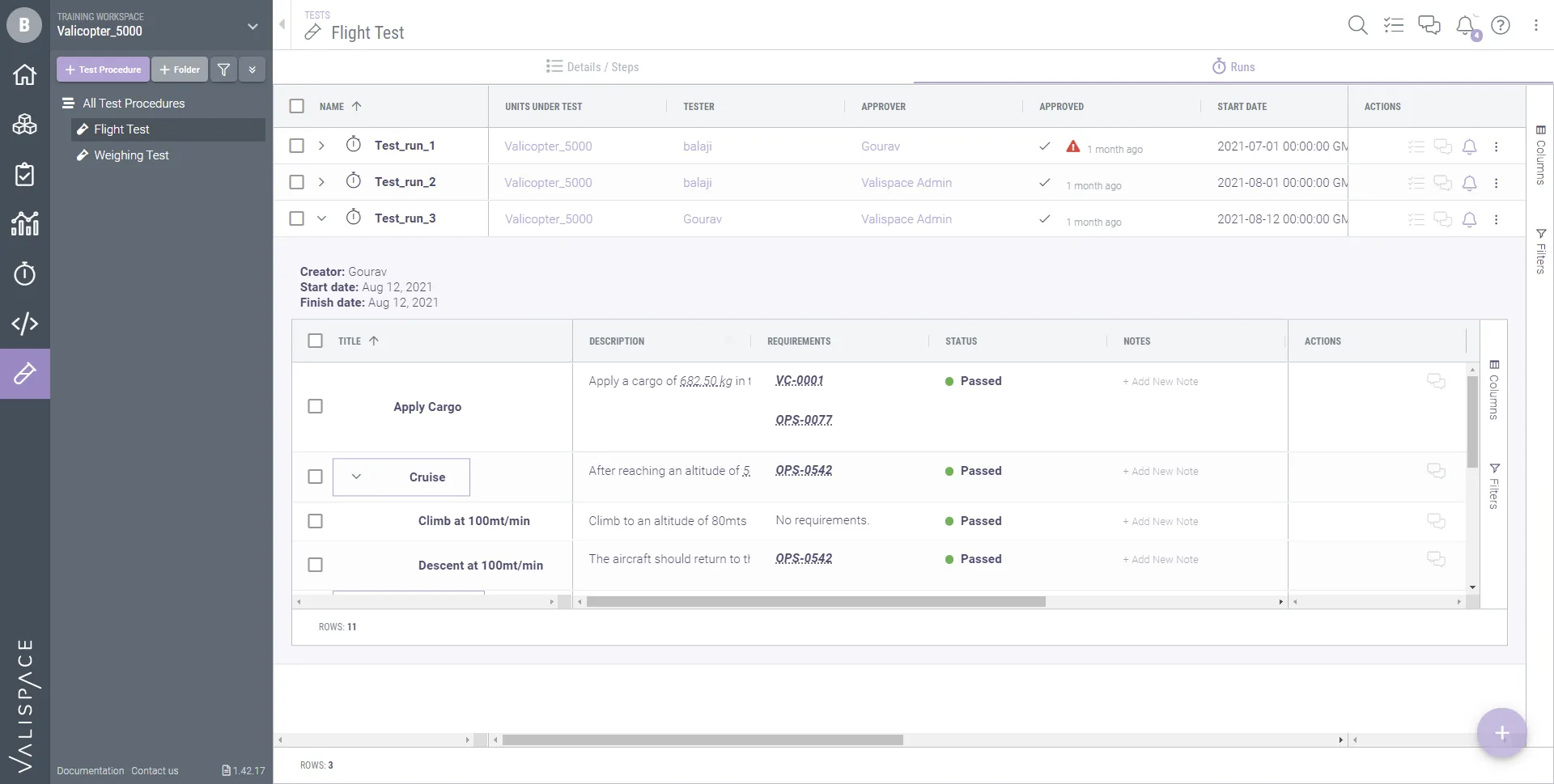
Task: Select the Climb at 100mt/min checkbox
Action: click(316, 521)
